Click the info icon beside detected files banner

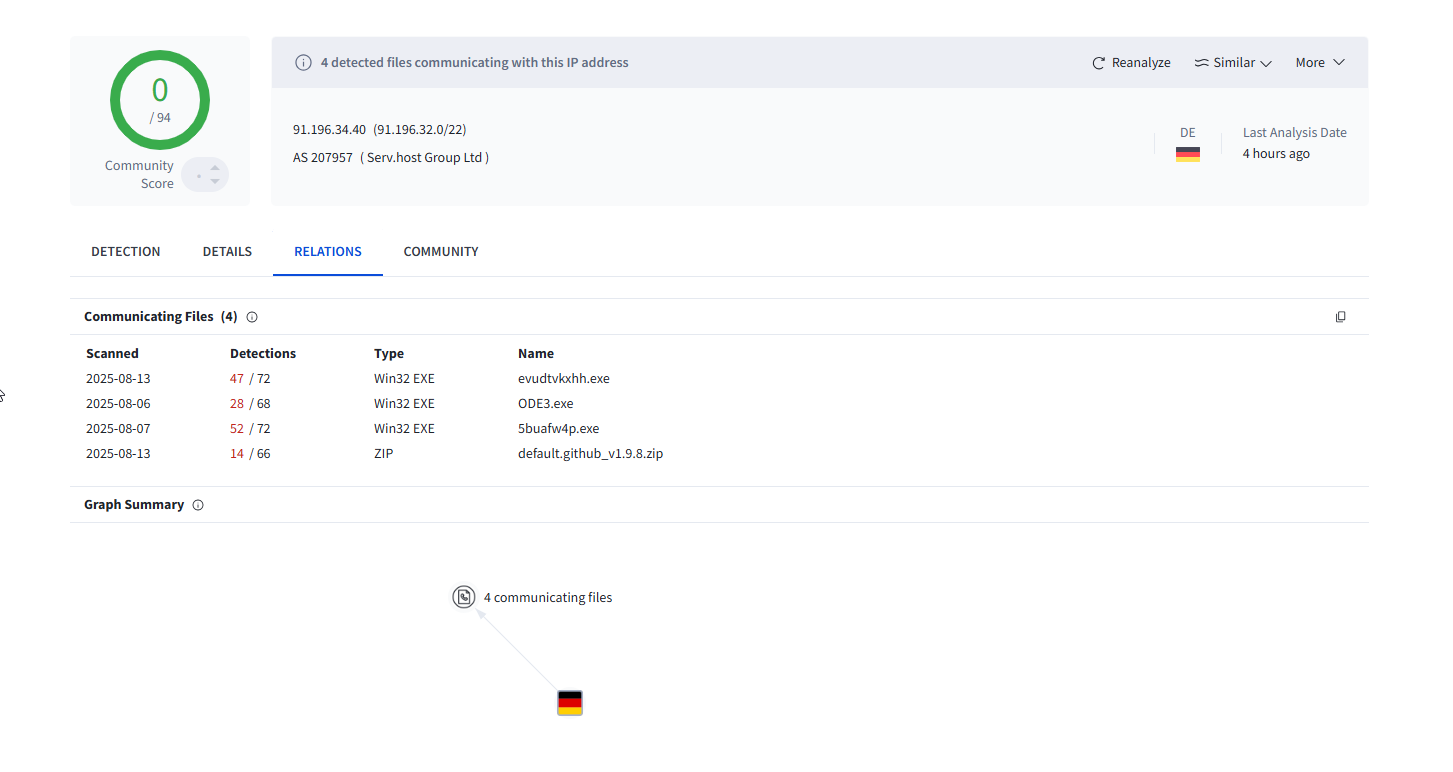(x=303, y=63)
